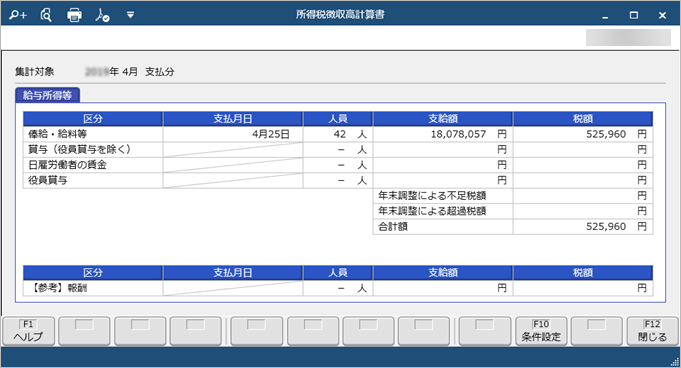The width and height of the screenshot is (681, 368).
Task: Select the 給与所得等 tab
Action: [47, 96]
